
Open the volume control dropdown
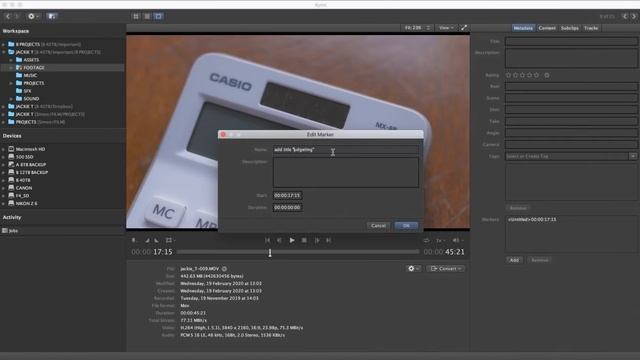point(458,240)
